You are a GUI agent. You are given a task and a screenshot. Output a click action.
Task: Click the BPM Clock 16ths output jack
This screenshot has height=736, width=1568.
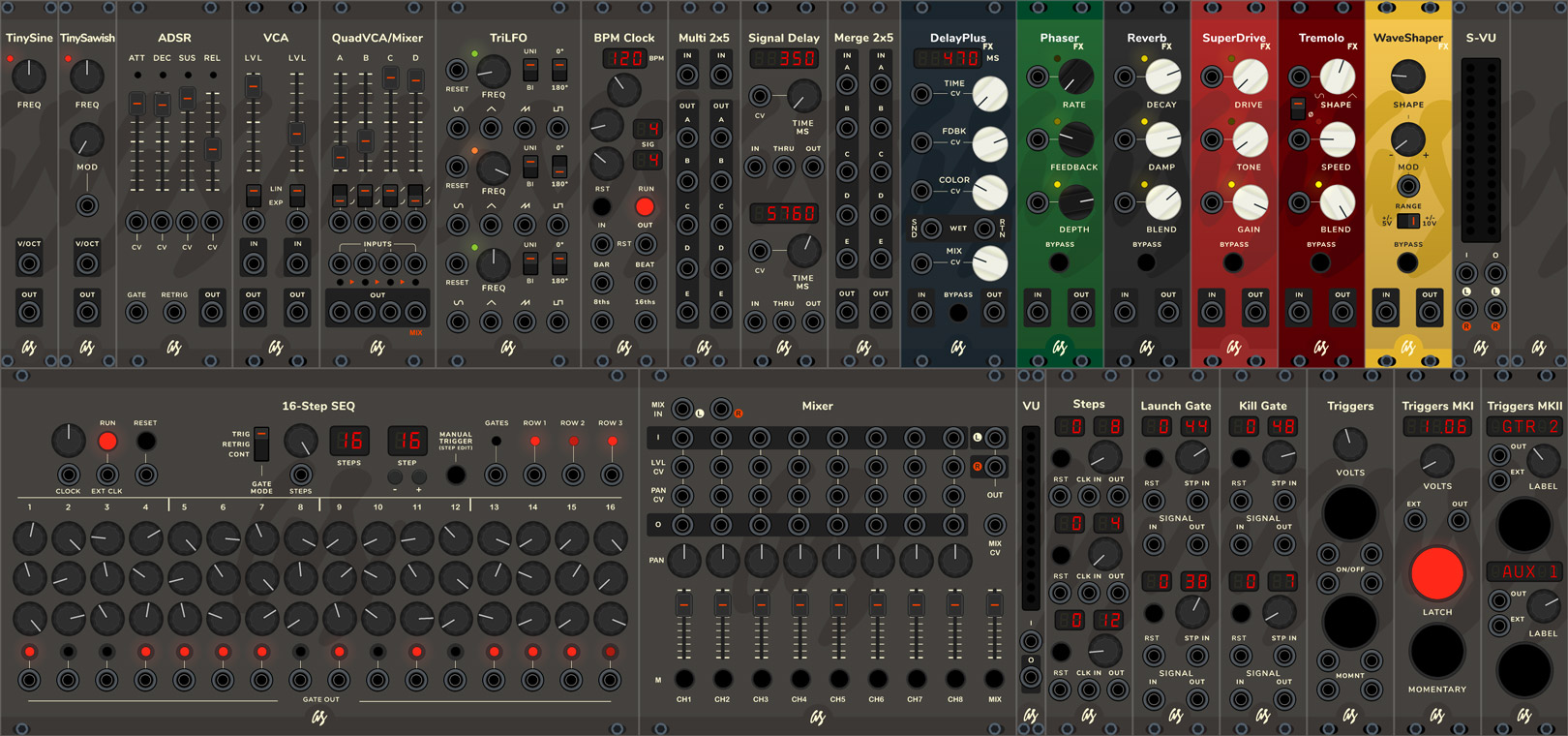coord(645,320)
